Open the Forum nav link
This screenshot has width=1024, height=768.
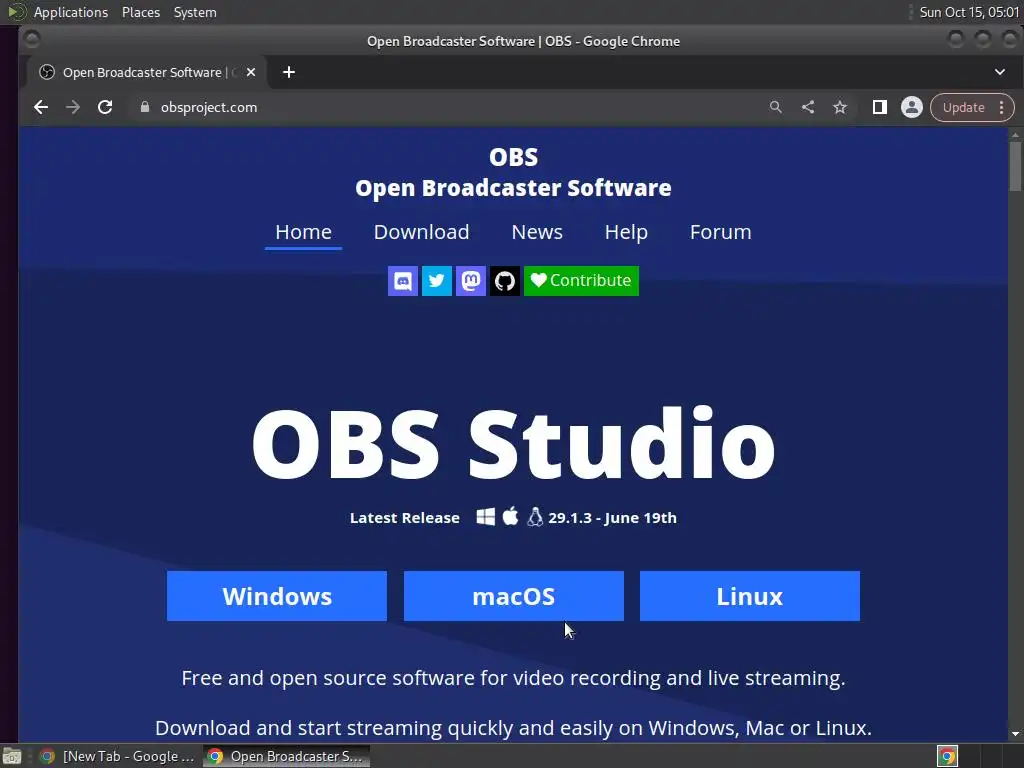point(720,232)
